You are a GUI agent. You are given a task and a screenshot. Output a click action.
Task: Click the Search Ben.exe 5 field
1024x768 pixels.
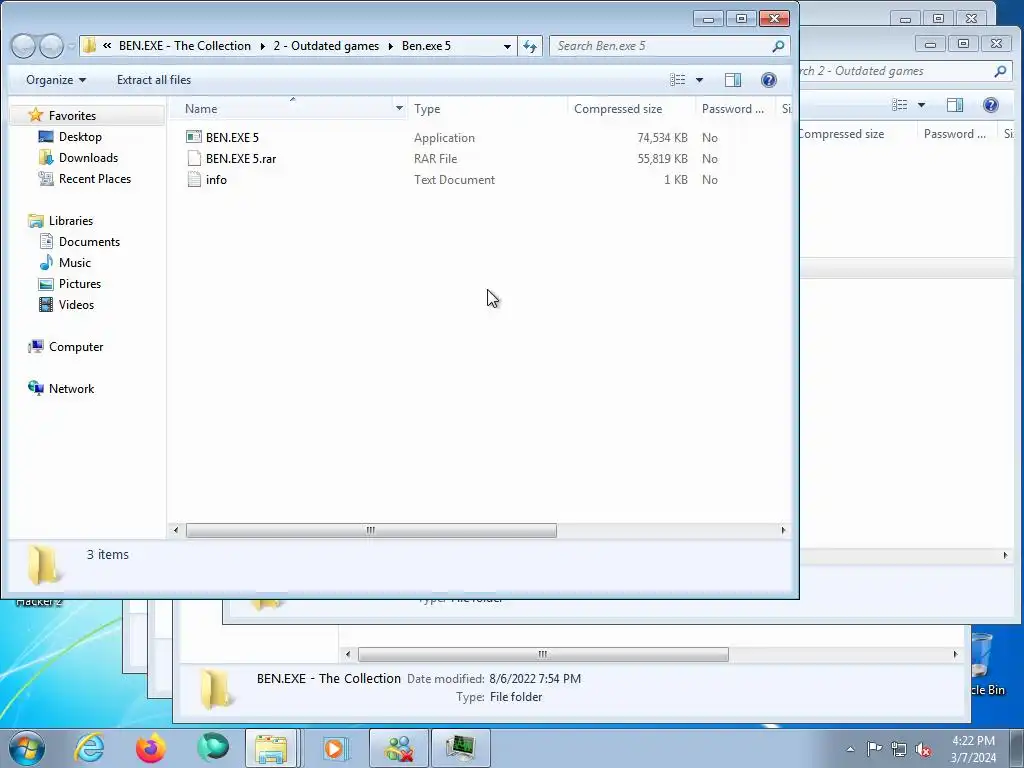point(661,46)
